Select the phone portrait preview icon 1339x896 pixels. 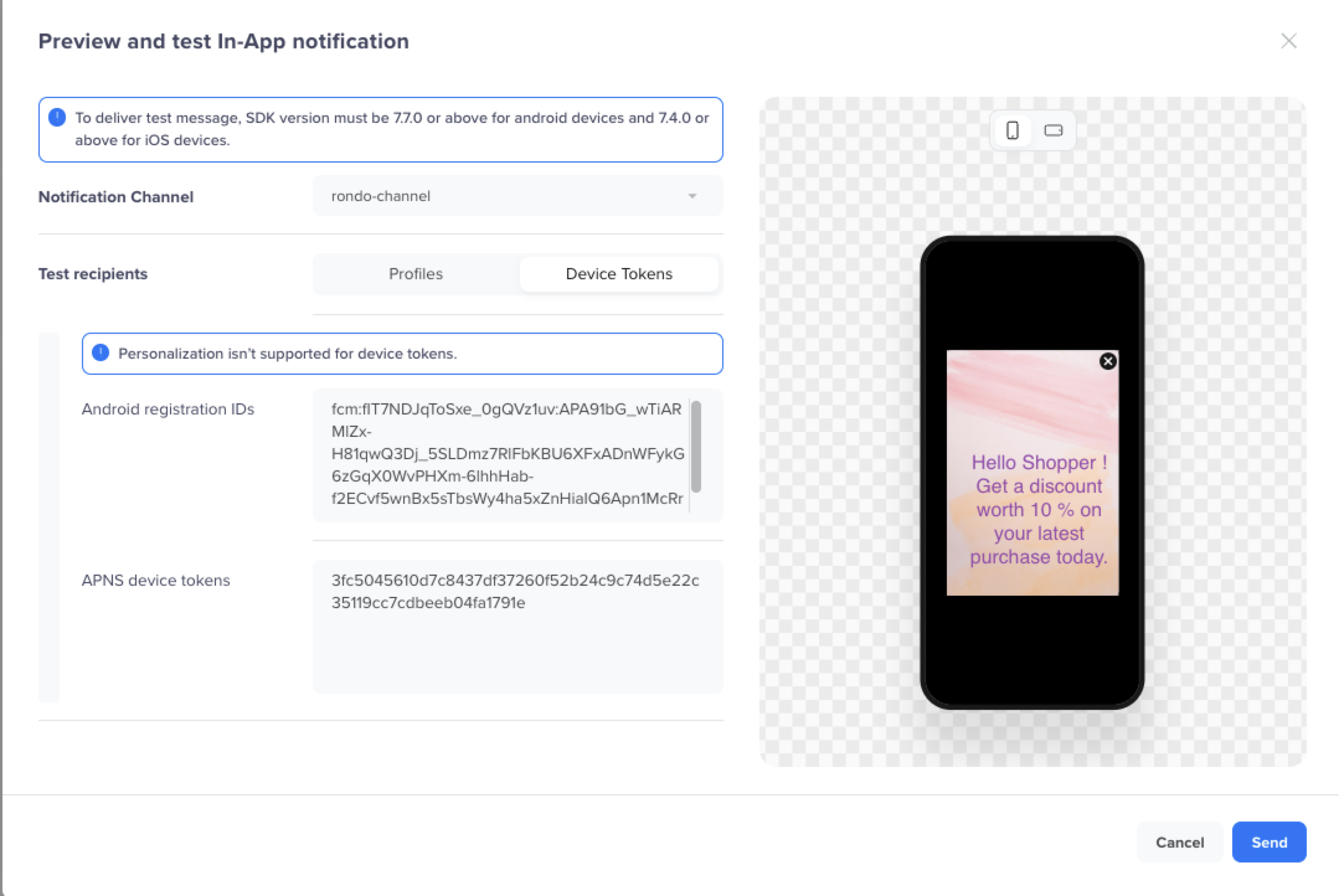(x=1013, y=130)
